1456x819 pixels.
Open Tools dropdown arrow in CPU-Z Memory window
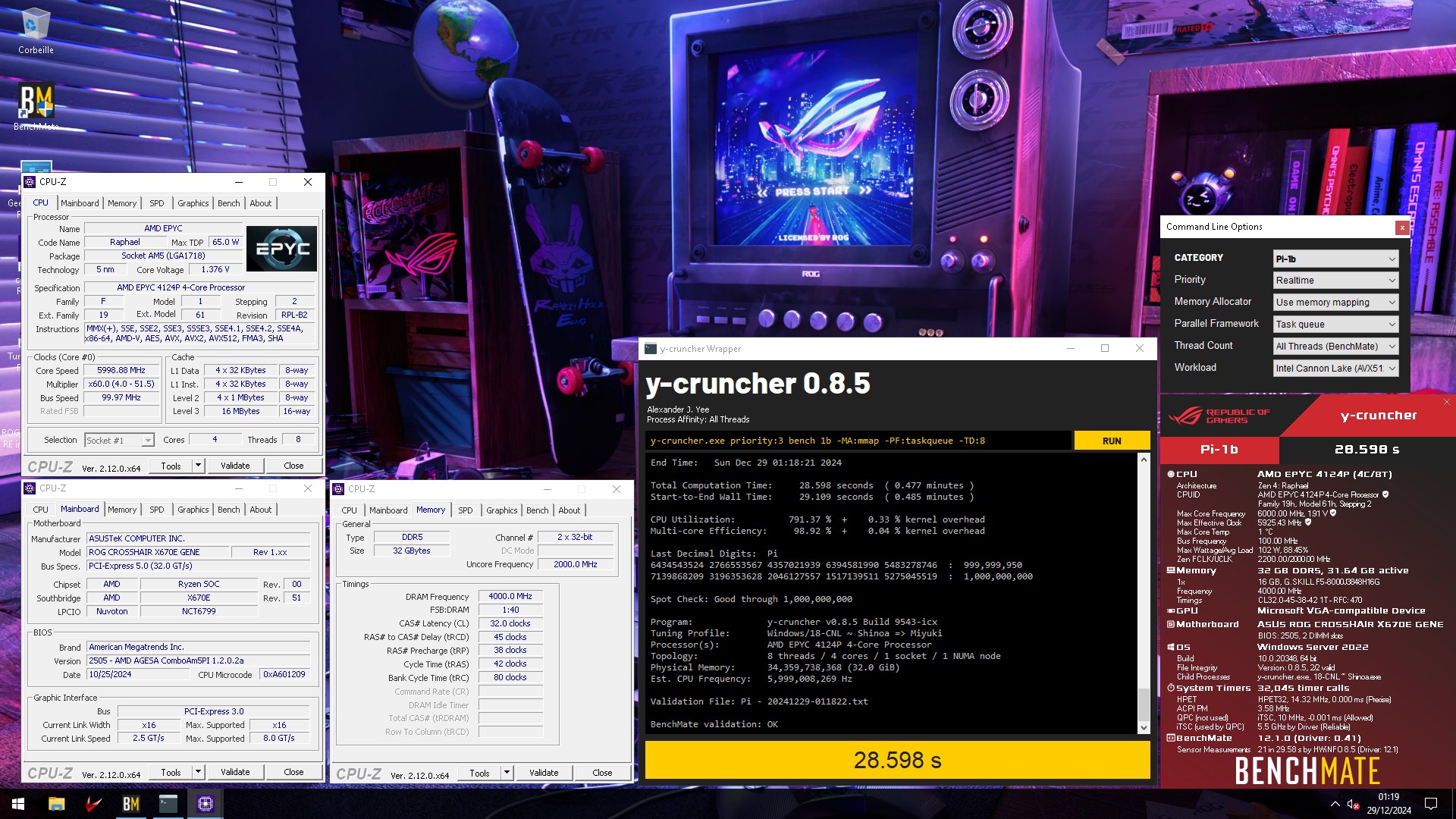[507, 773]
